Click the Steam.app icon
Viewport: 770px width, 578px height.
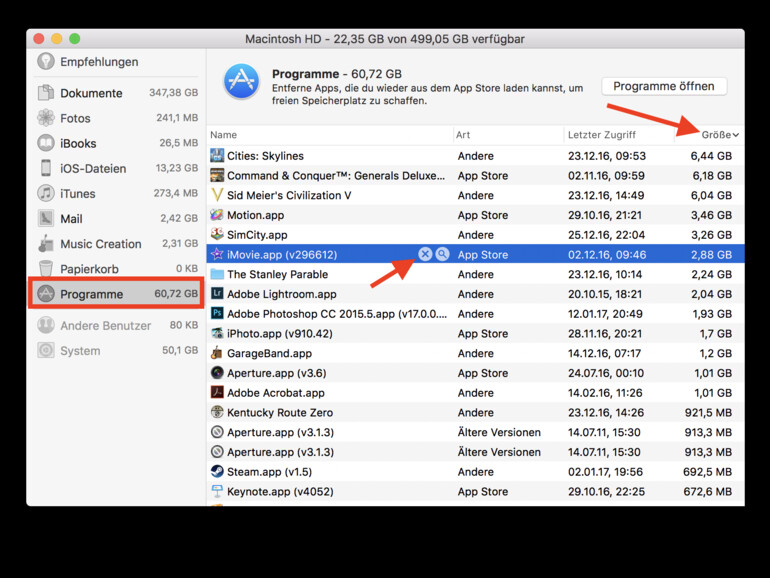tap(217, 471)
